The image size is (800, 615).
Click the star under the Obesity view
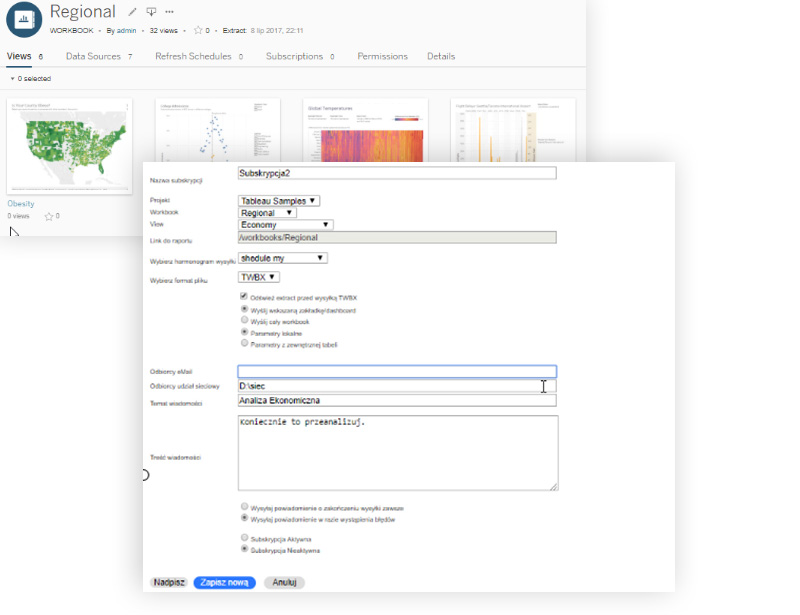pos(49,216)
